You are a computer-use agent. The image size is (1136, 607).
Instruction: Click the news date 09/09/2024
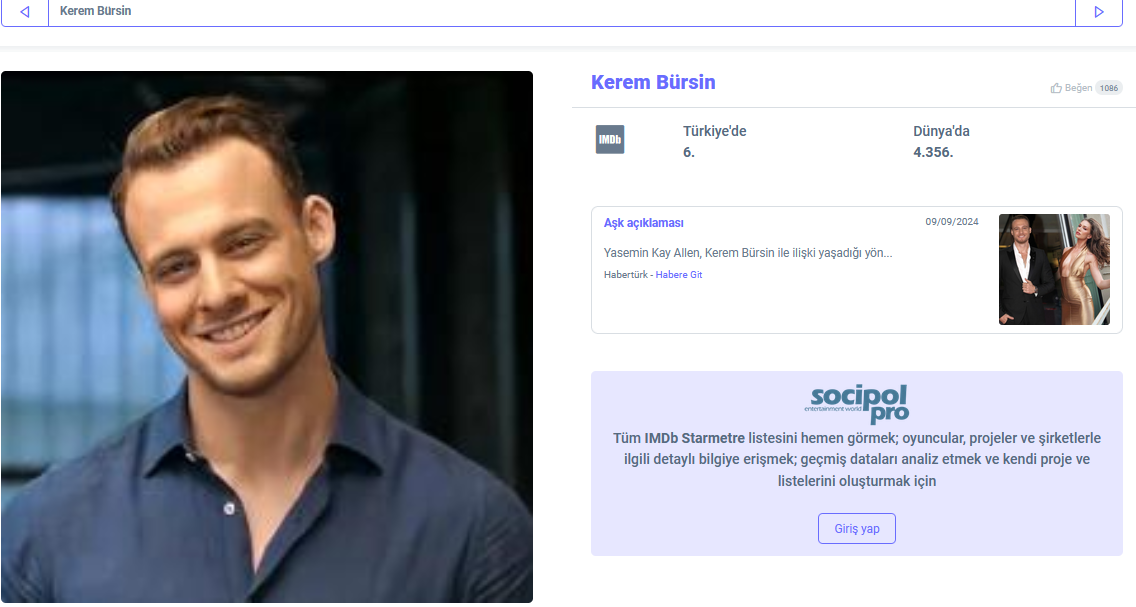(x=952, y=222)
